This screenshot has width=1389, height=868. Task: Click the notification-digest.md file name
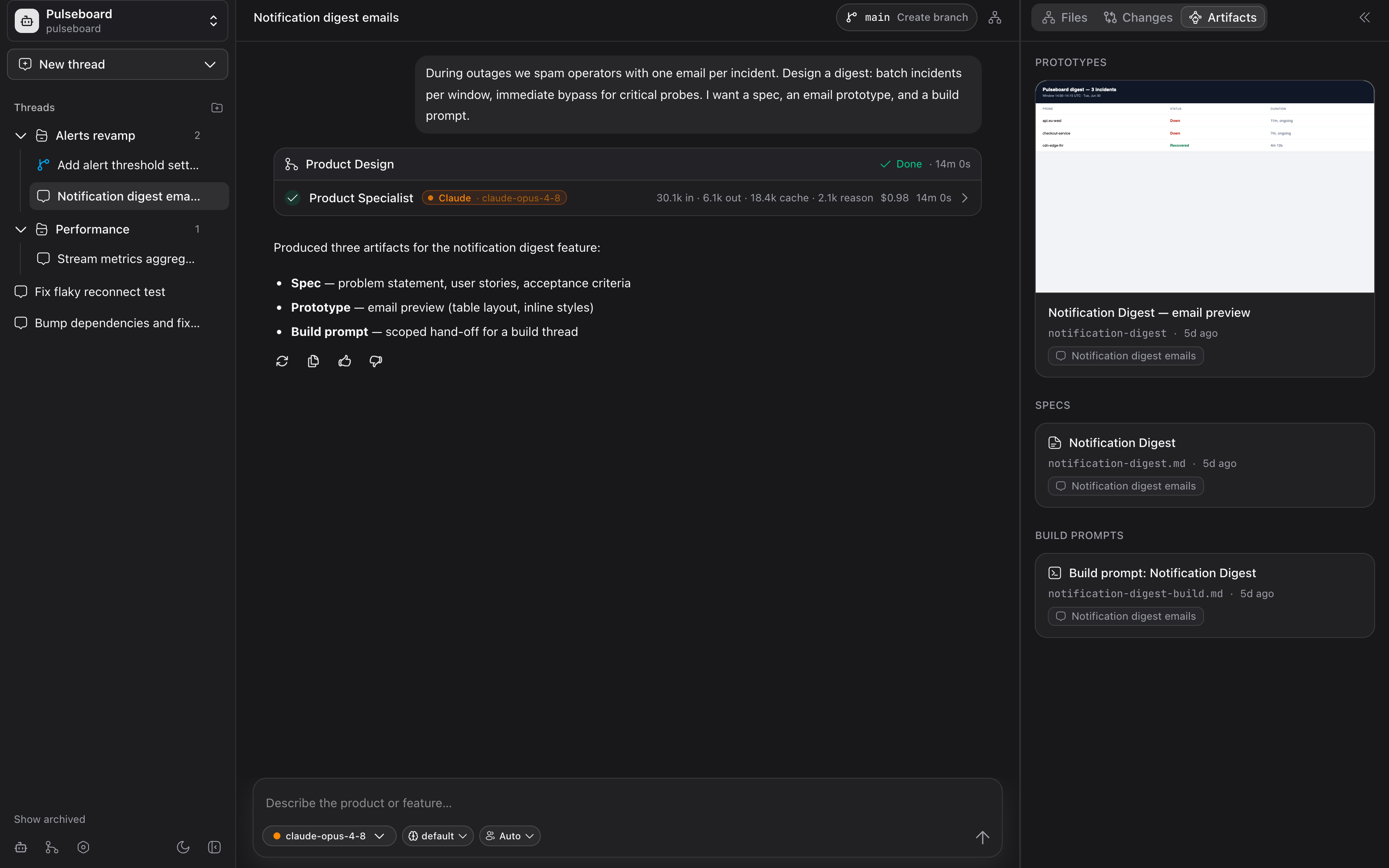click(1116, 463)
